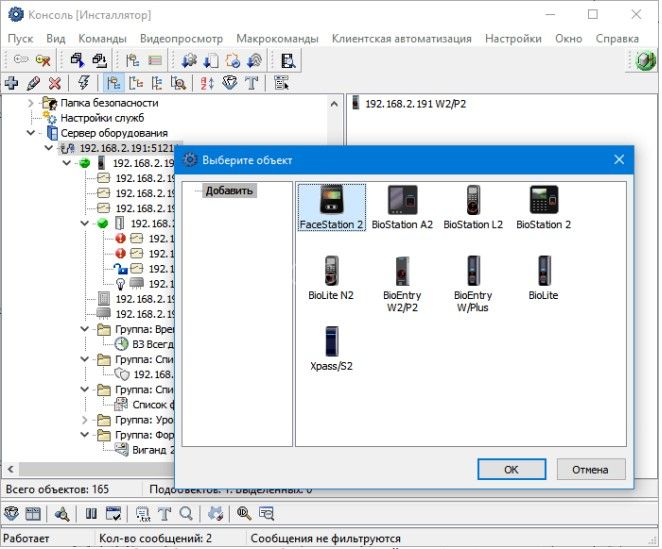Collapse Группа: Фор... folder node
The width and height of the screenshot is (662, 549).
(84, 435)
